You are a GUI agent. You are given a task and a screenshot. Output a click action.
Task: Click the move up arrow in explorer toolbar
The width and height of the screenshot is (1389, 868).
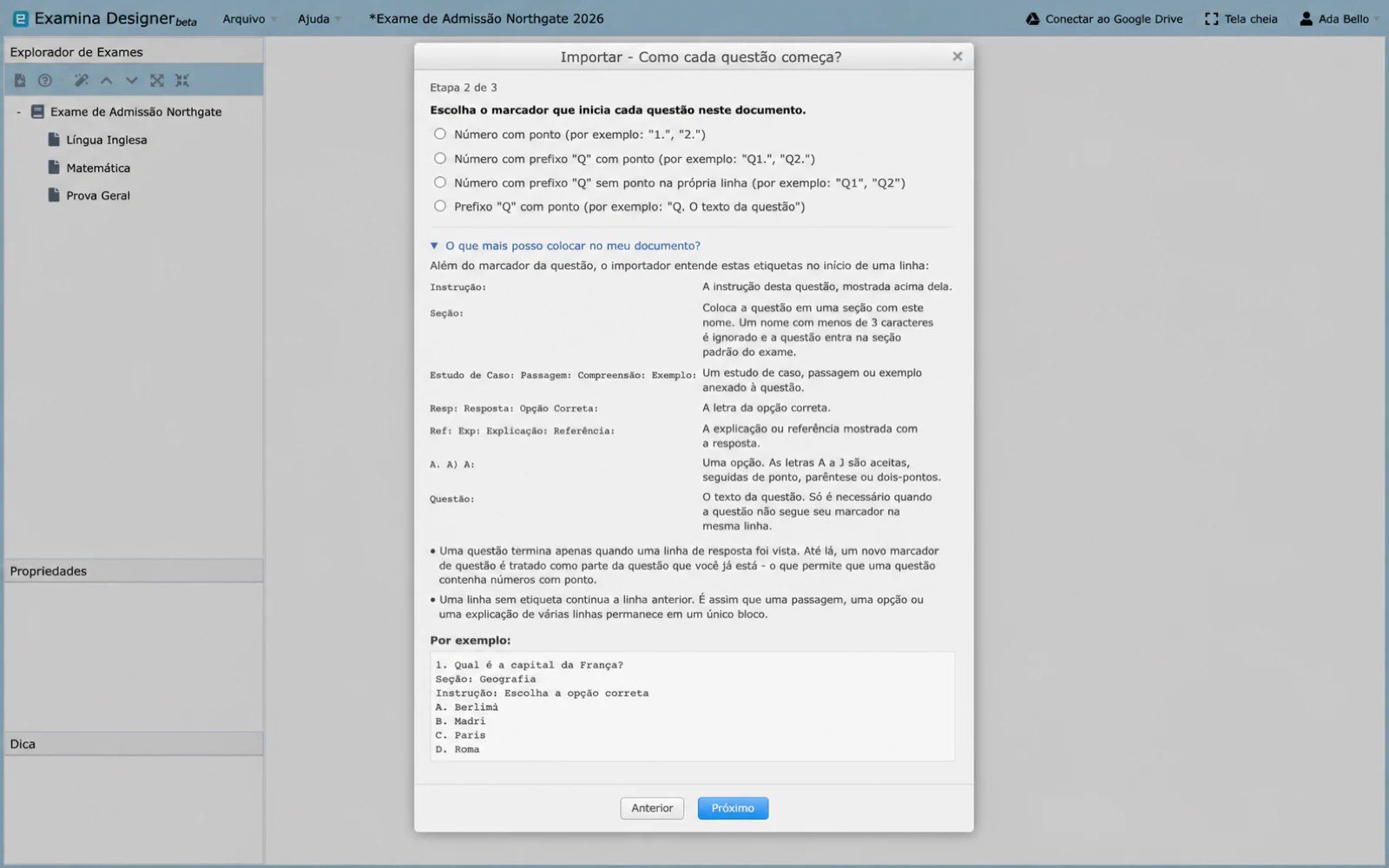107,81
